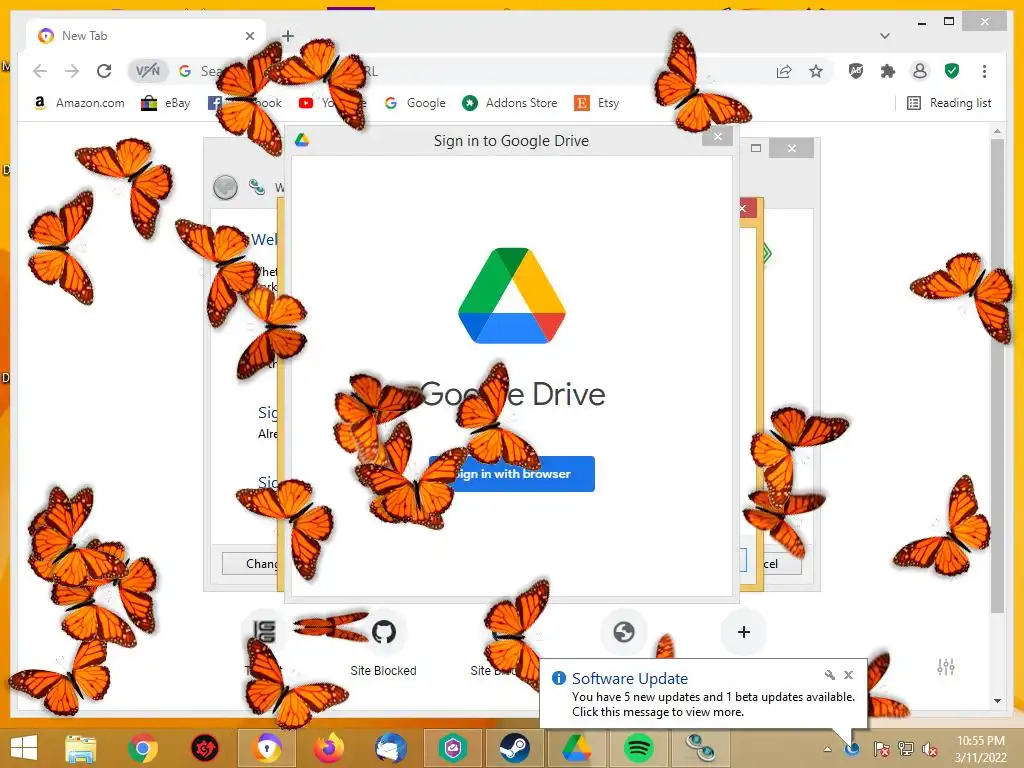The image size is (1024, 768).
Task: Dismiss the Software Update notification
Action: 848,675
